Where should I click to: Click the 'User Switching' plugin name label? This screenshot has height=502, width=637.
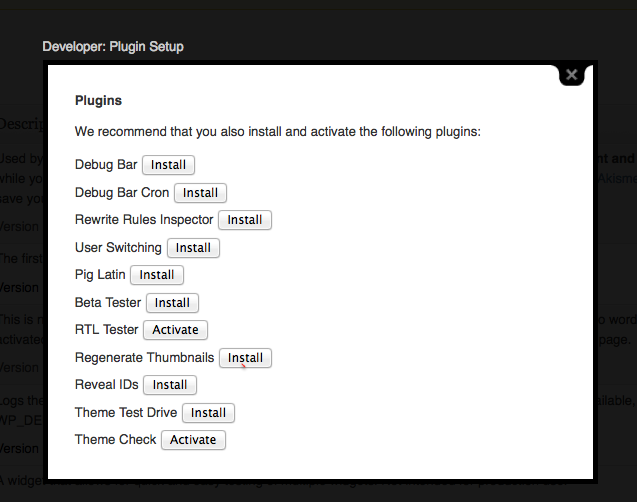[x=118, y=247]
